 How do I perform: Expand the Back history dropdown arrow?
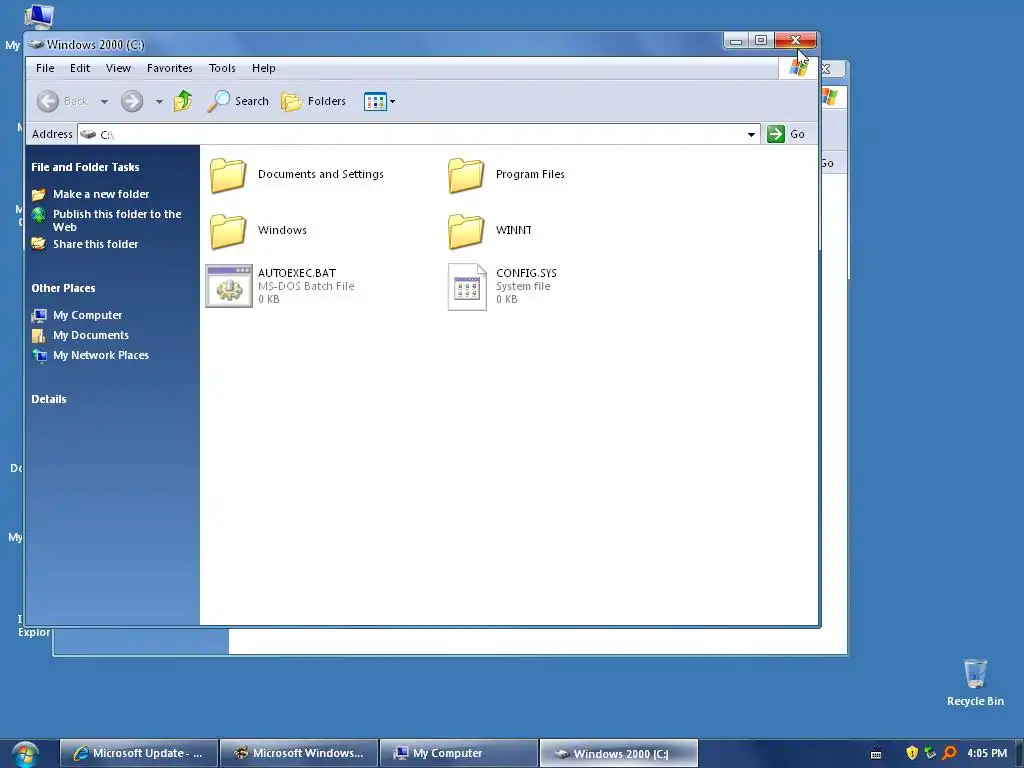click(104, 102)
